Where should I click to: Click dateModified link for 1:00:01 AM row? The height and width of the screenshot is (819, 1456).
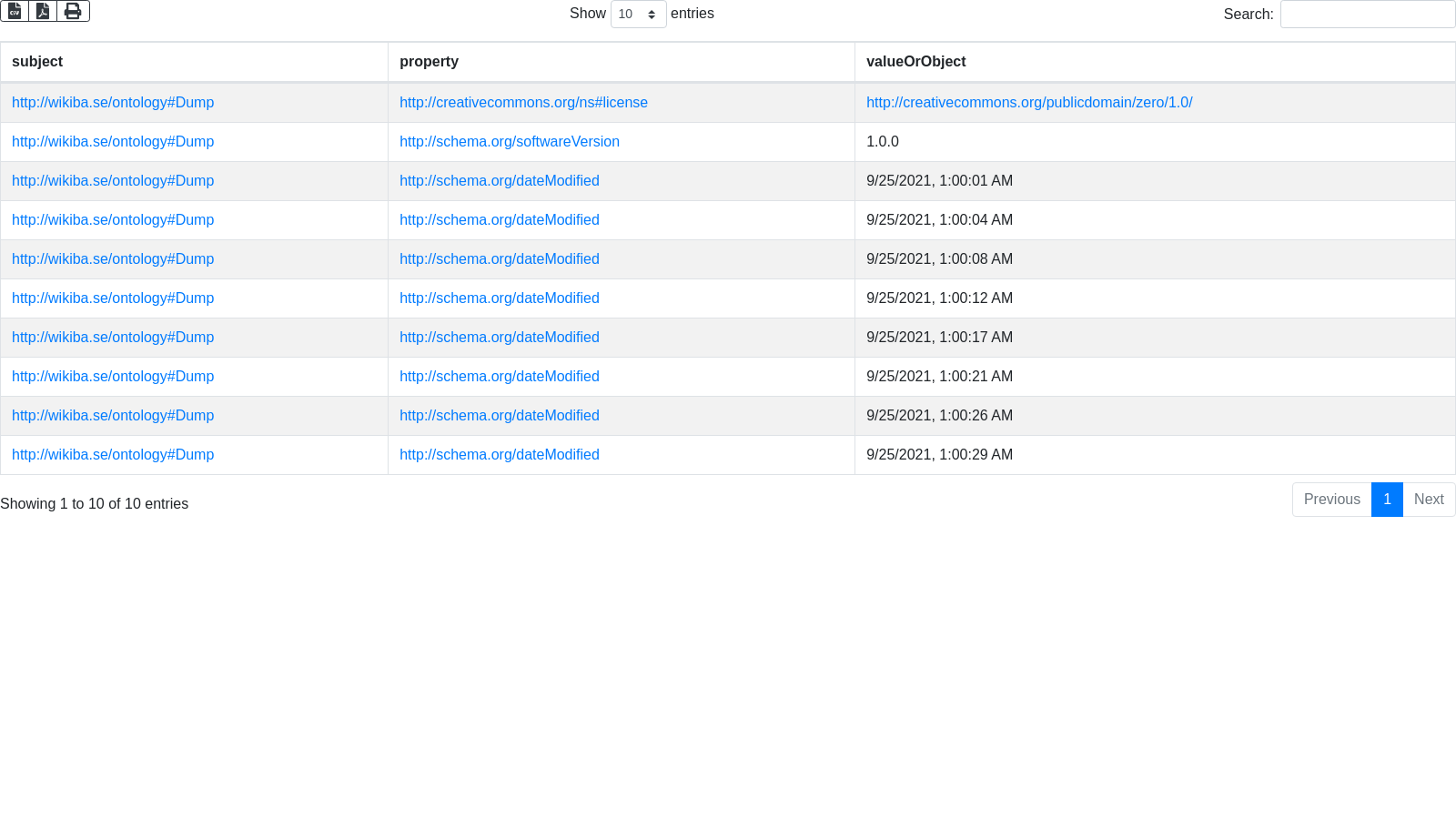(499, 181)
